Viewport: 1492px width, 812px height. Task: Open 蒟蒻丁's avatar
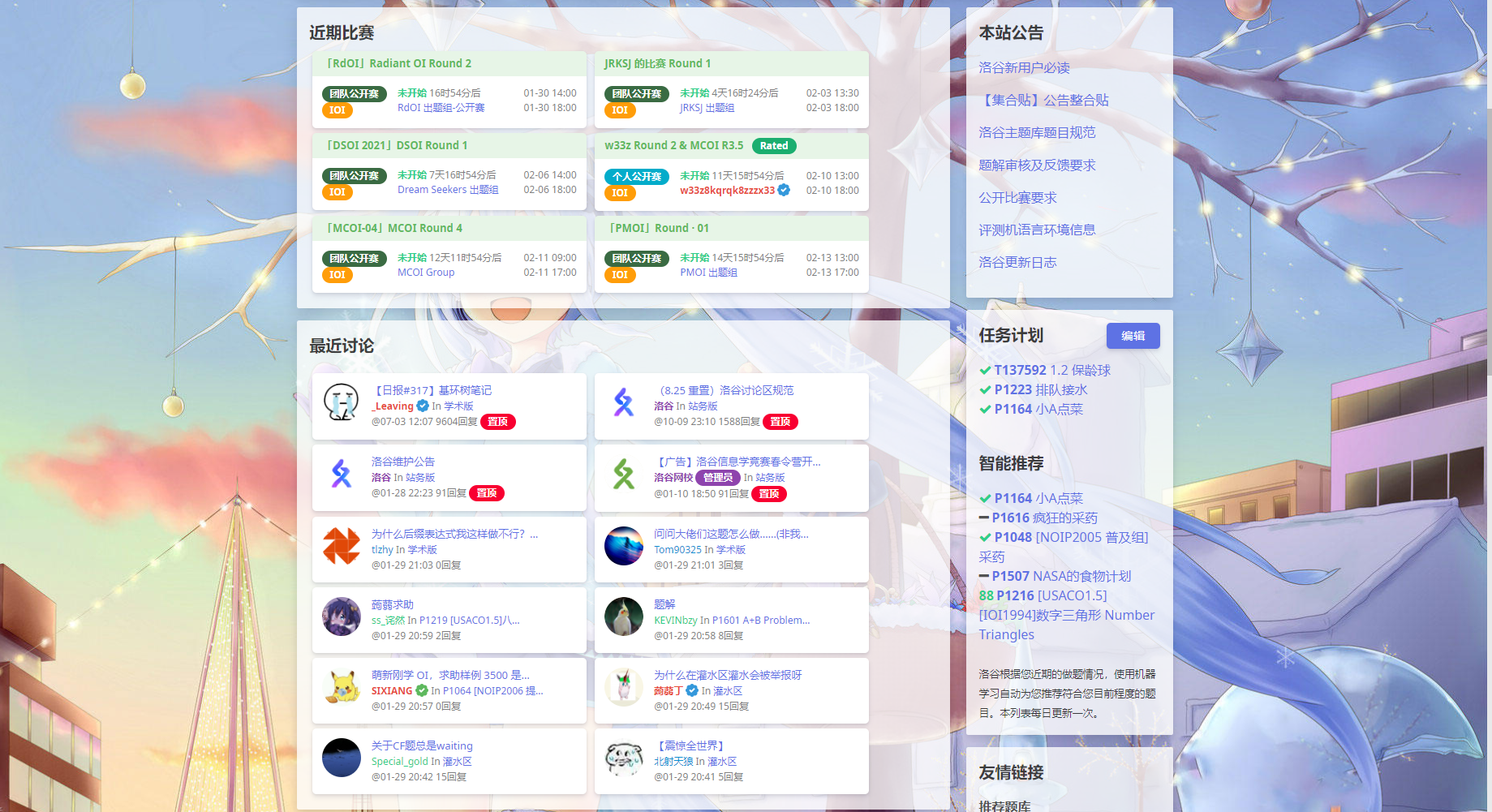(x=623, y=687)
